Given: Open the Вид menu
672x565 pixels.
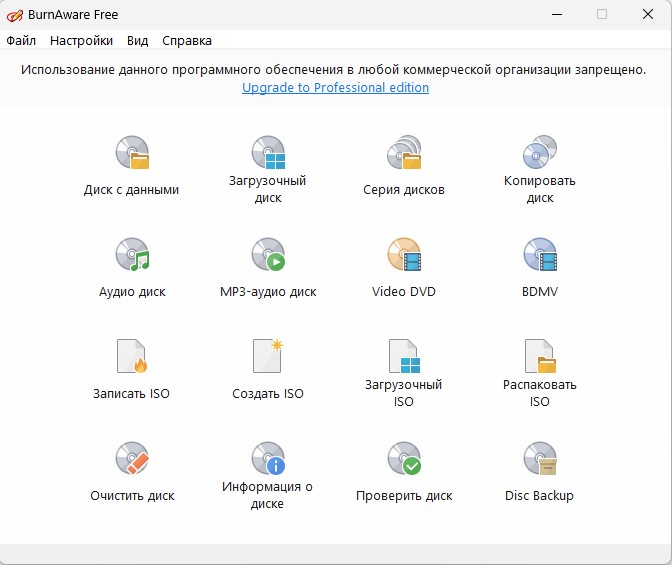Looking at the screenshot, I should (x=138, y=41).
